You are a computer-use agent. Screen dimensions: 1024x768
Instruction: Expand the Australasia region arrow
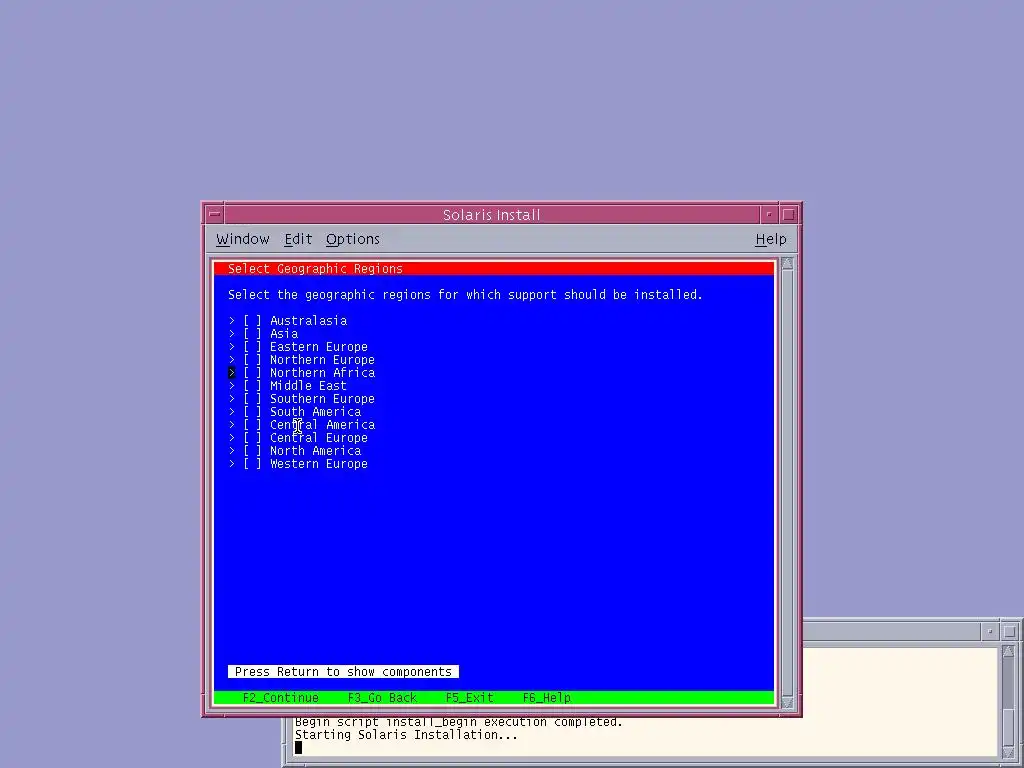point(232,321)
